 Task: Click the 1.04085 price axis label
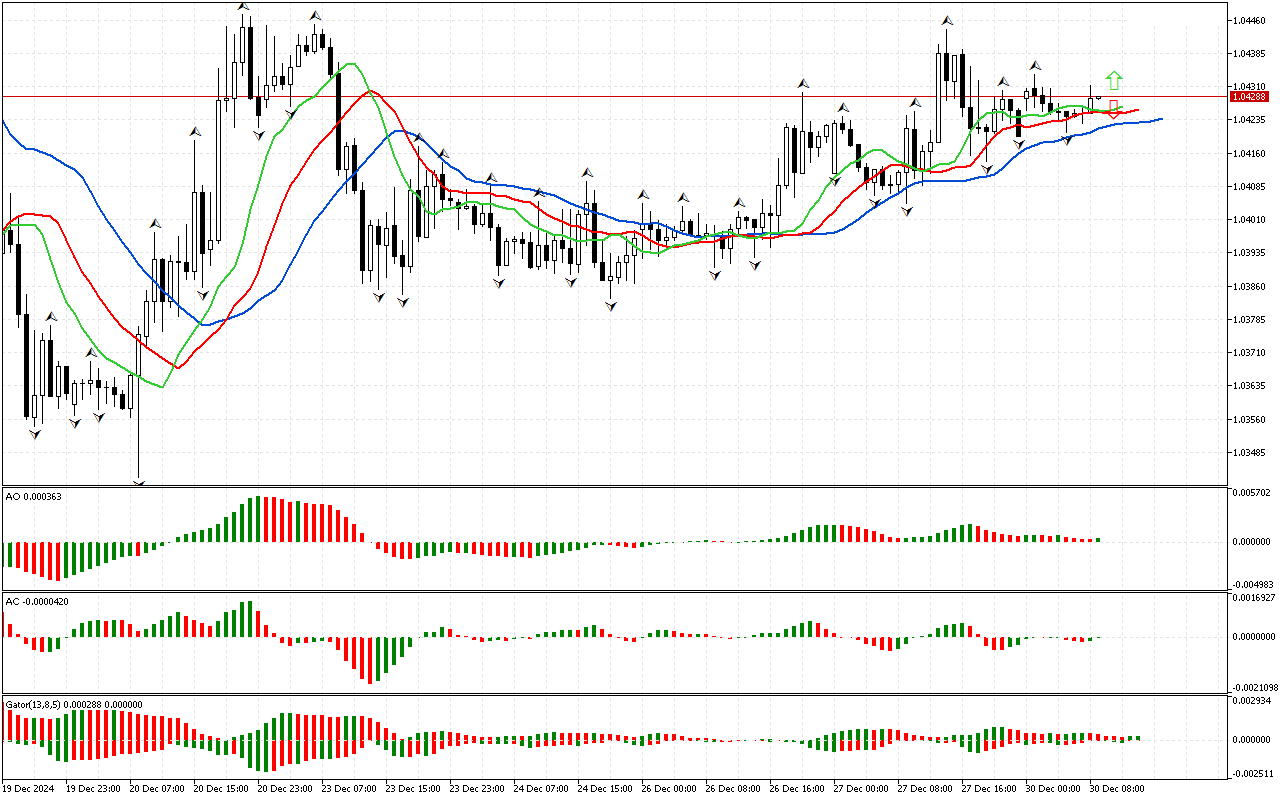point(1251,186)
